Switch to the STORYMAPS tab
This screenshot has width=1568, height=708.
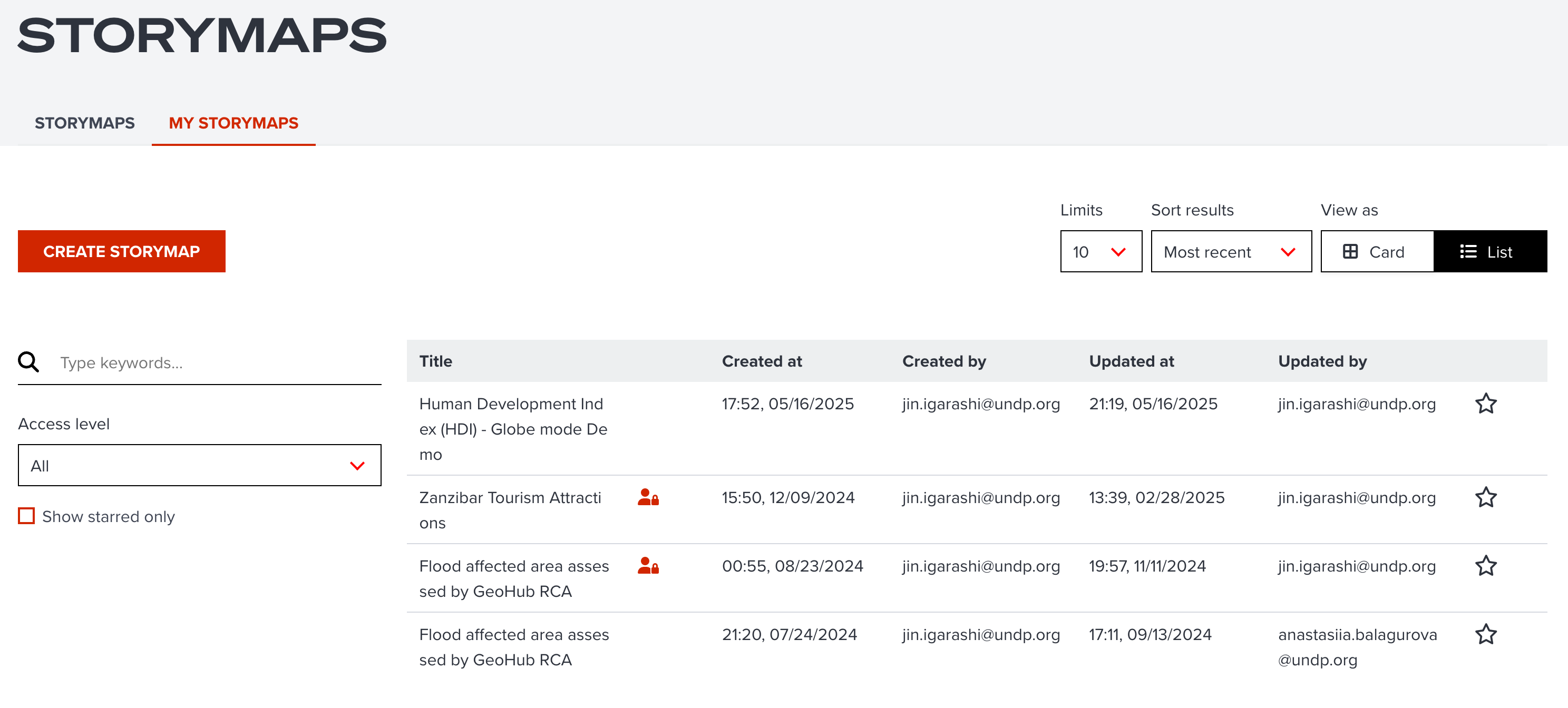tap(85, 123)
